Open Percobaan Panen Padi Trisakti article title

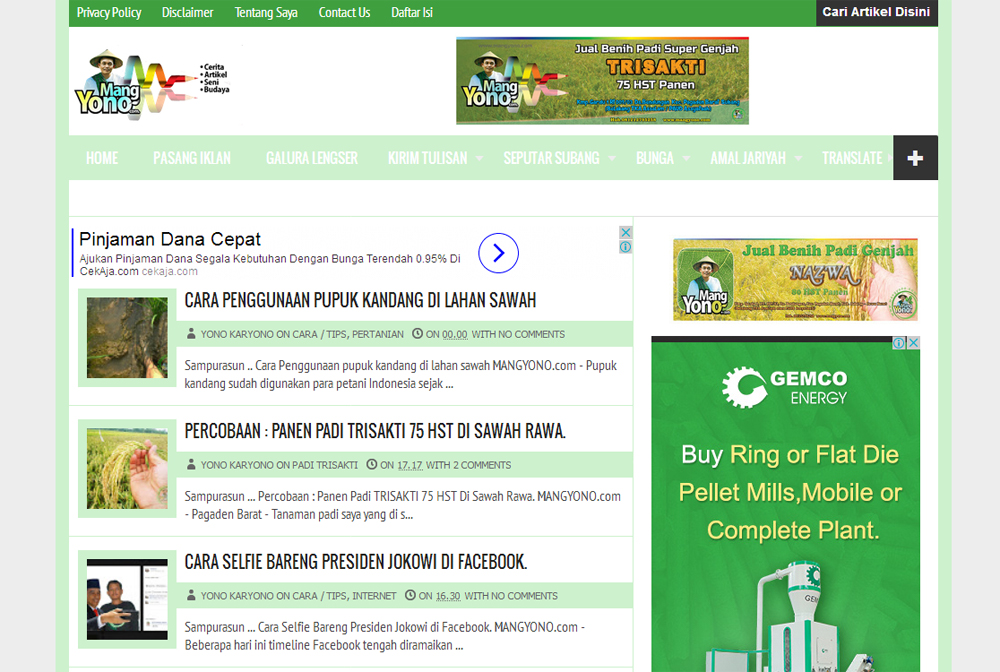tap(375, 431)
